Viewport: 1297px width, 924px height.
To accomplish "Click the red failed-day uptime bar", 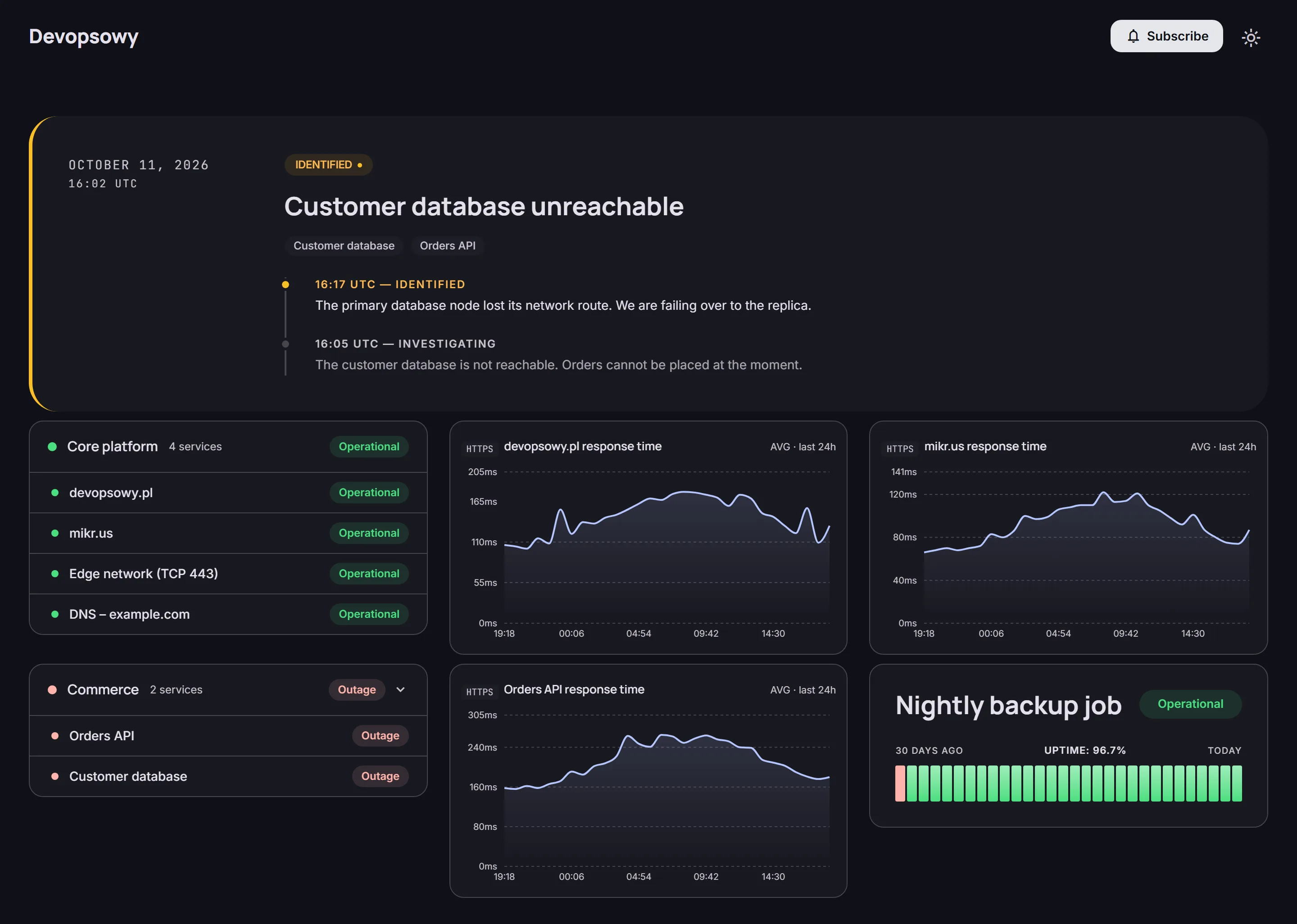I will [900, 784].
